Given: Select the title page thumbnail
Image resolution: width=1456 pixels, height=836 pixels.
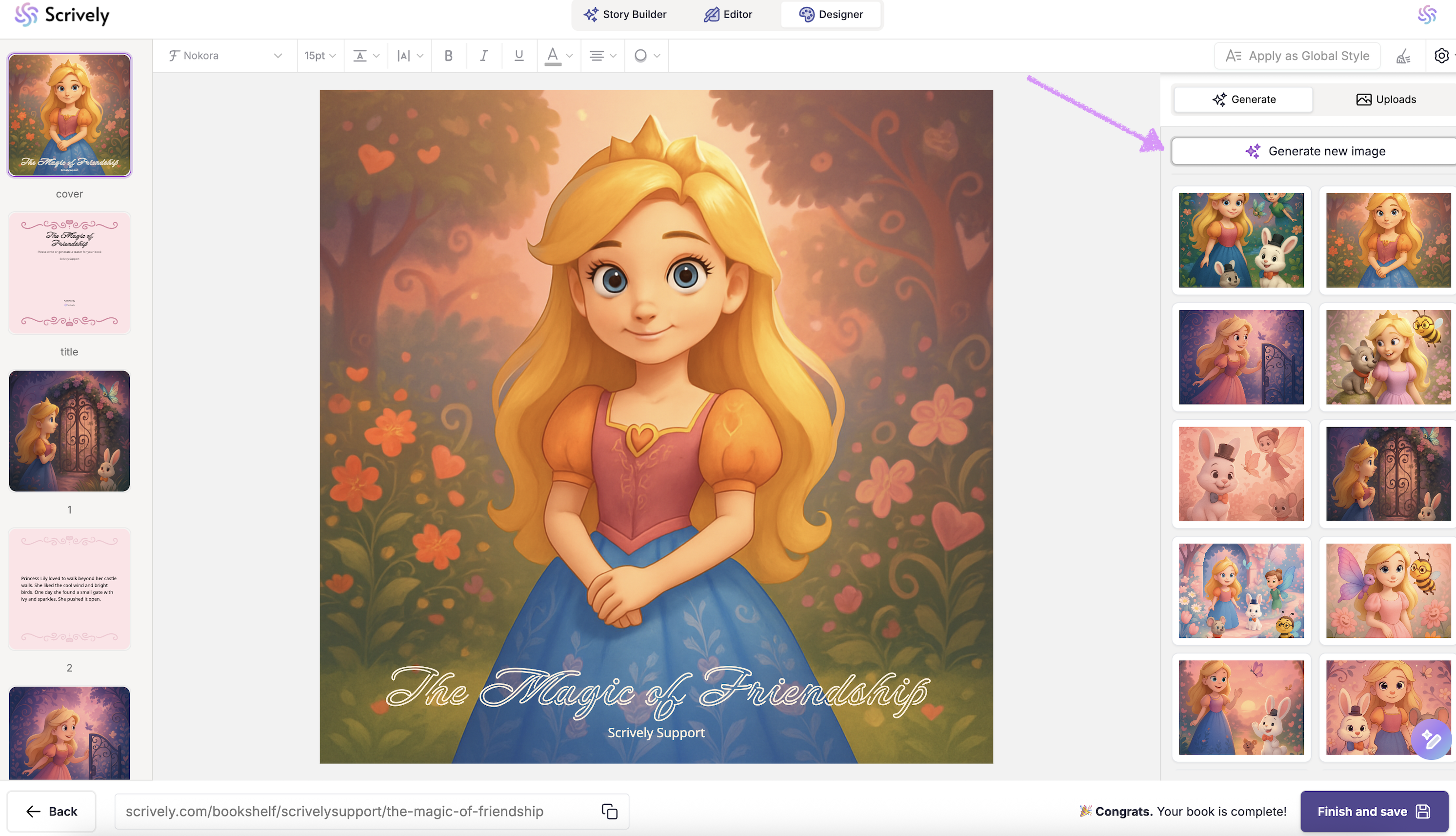Looking at the screenshot, I should (x=69, y=273).
